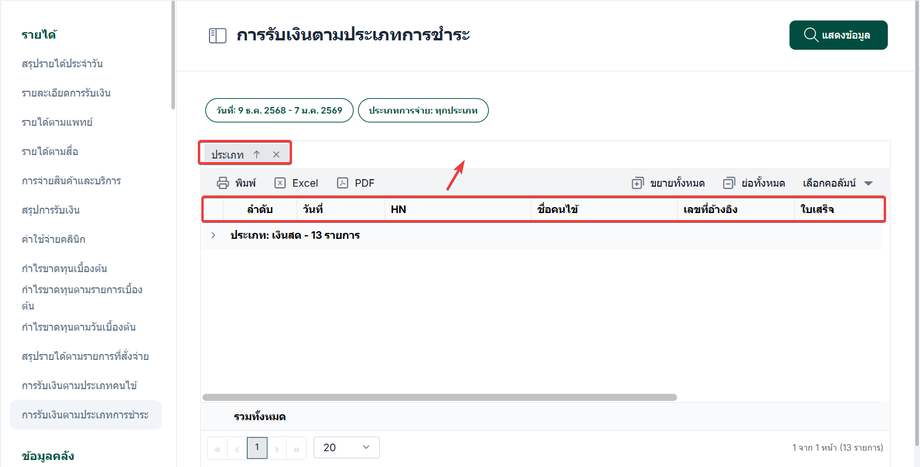Click the พิมพ์ print button
920x467 pixels.
pyautogui.click(x=236, y=183)
